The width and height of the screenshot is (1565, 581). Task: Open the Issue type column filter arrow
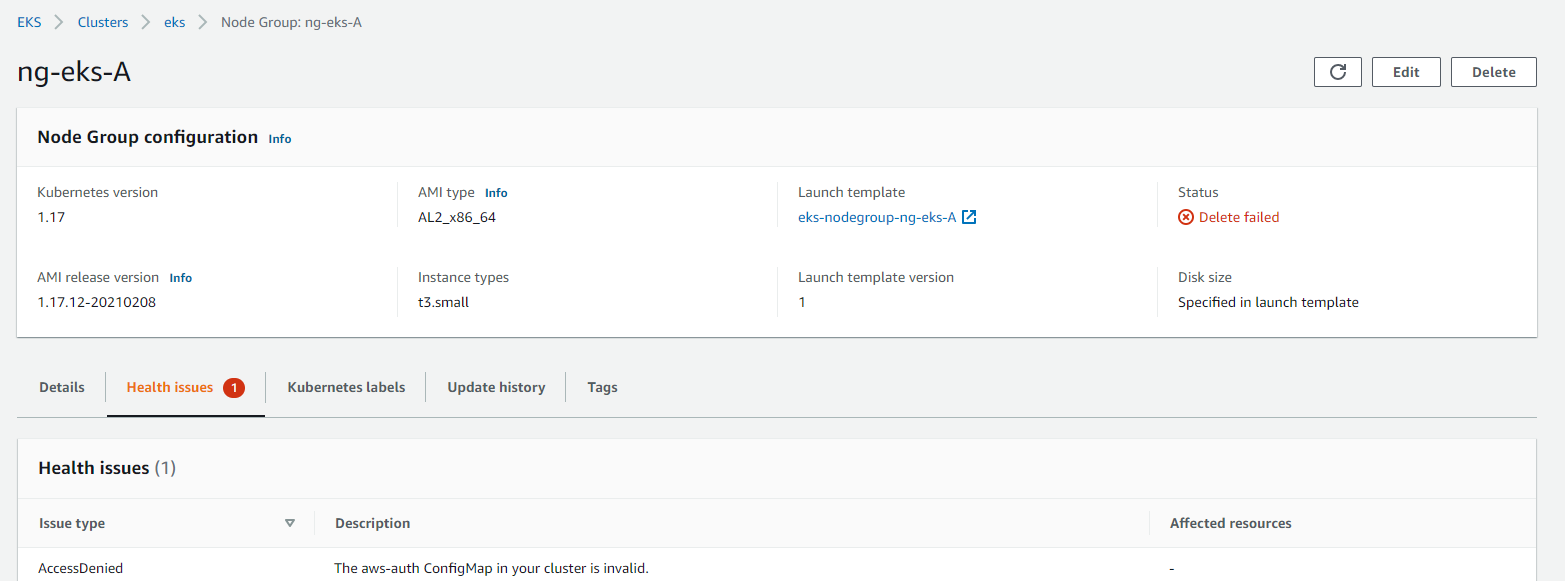tap(290, 522)
